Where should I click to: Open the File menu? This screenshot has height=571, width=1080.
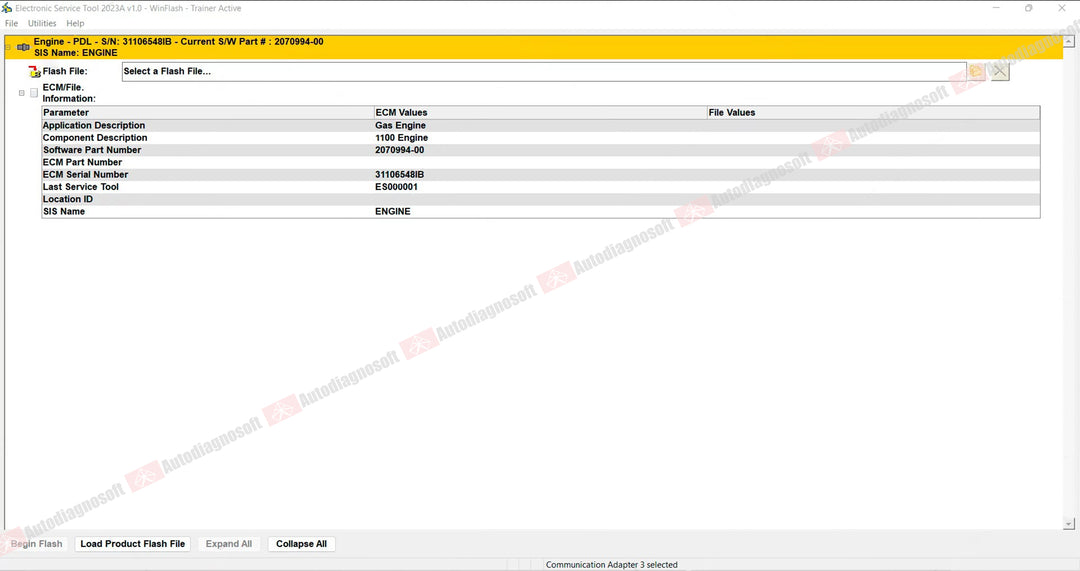point(12,23)
